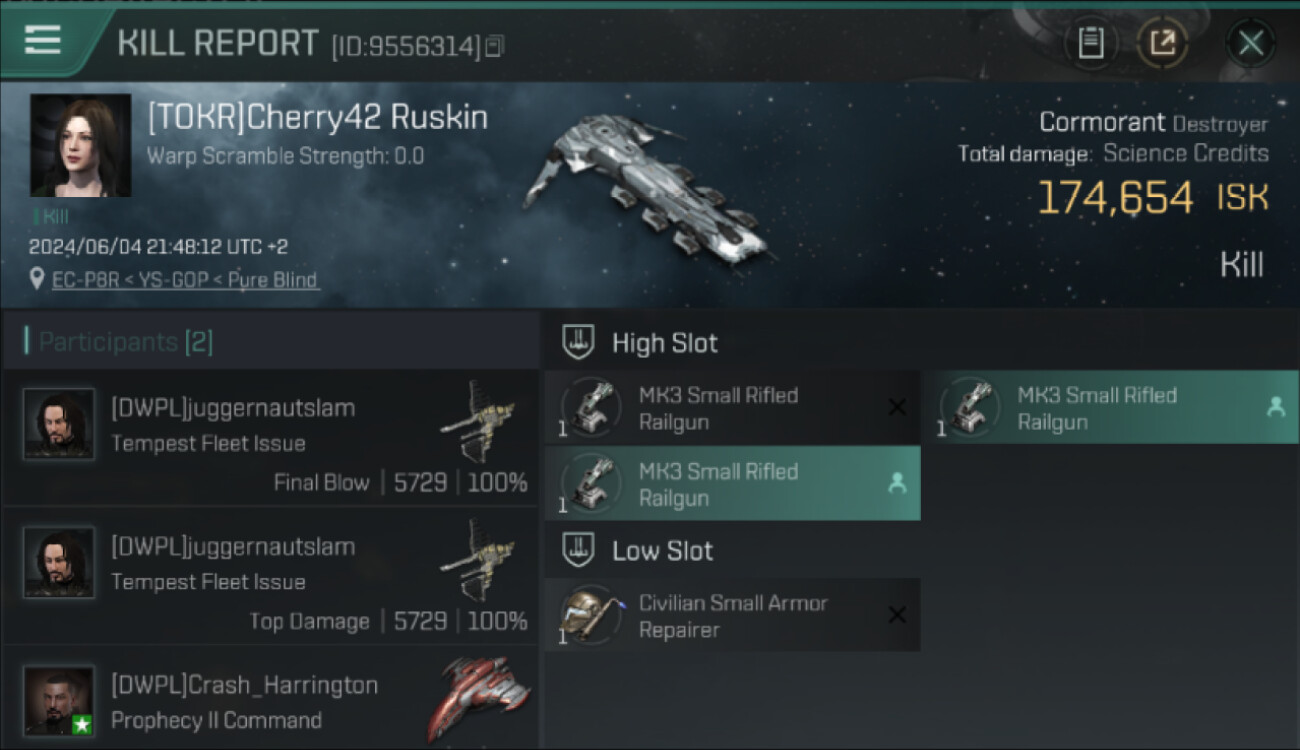This screenshot has width=1300, height=750.
Task: Open Crash_Harrington's participant entry
Action: 270,702
